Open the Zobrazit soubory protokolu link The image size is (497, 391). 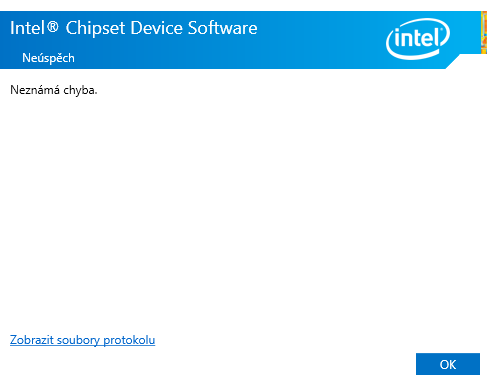(x=82, y=340)
